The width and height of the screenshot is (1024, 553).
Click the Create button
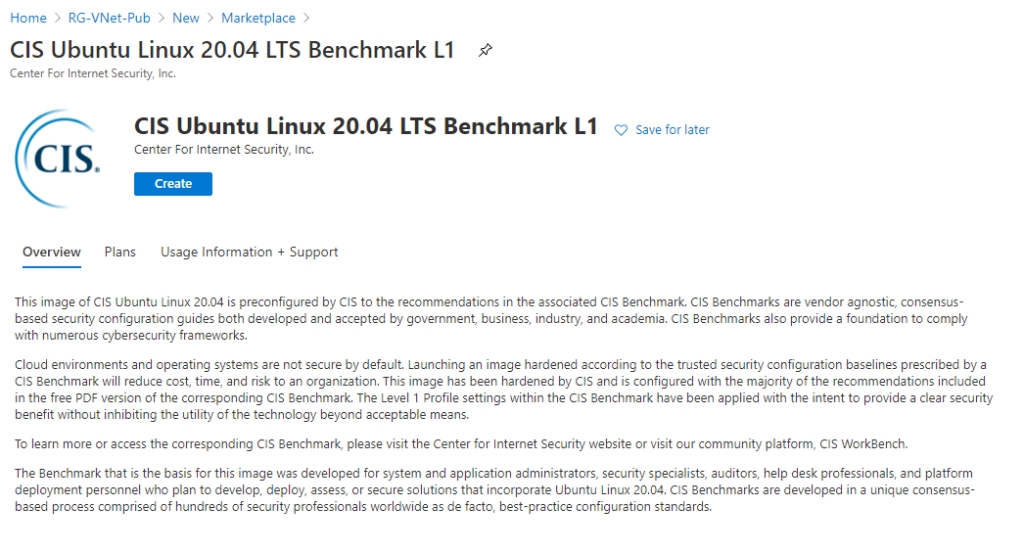(173, 184)
